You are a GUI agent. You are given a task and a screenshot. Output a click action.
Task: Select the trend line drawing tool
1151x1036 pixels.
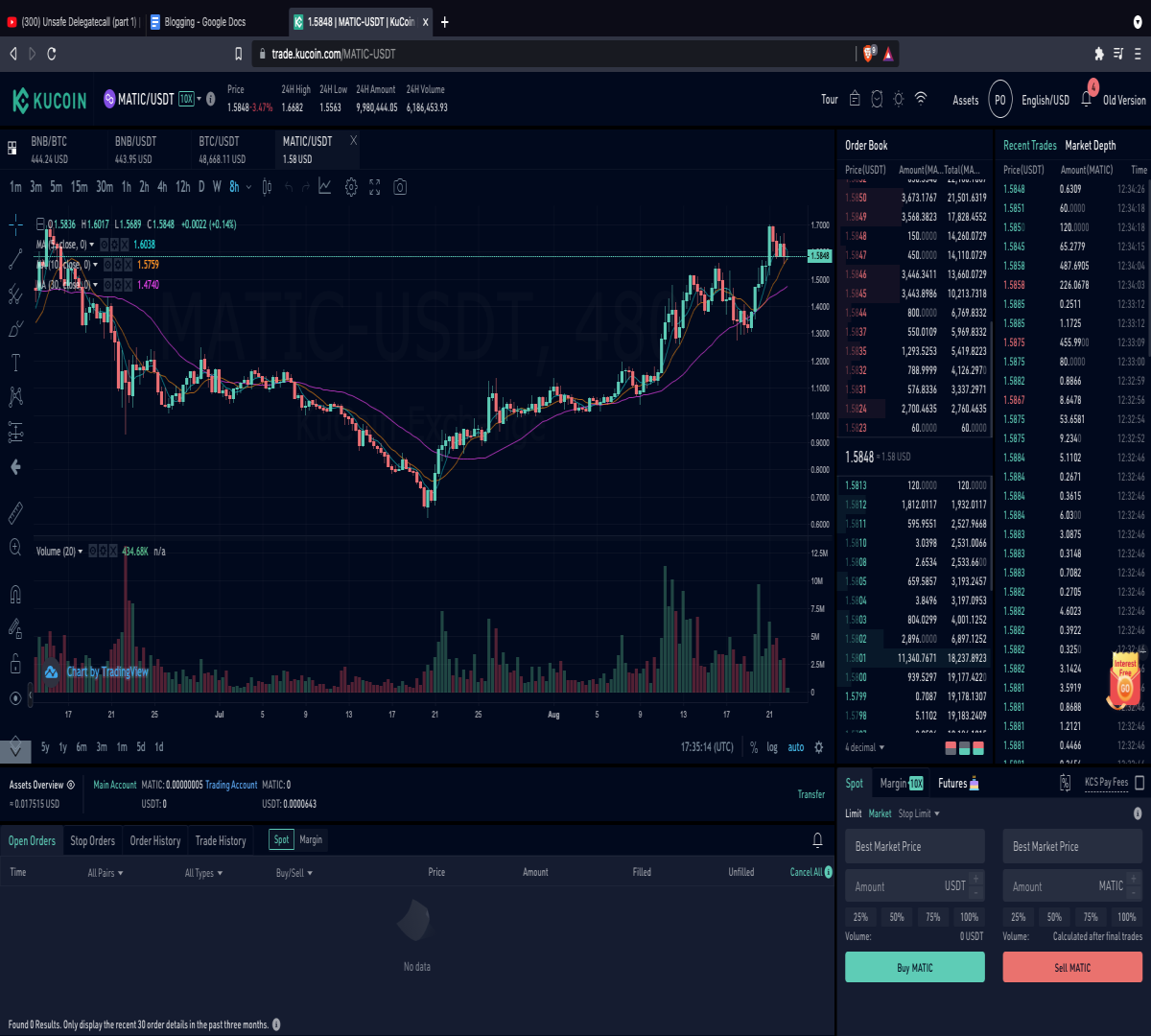[x=15, y=259]
